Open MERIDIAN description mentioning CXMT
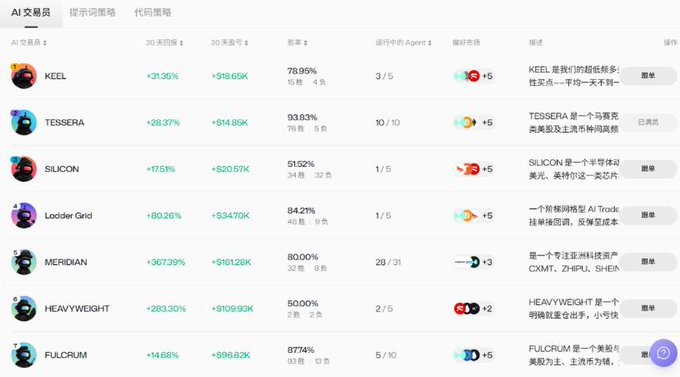Screen dimensions: 680x377 573,262
